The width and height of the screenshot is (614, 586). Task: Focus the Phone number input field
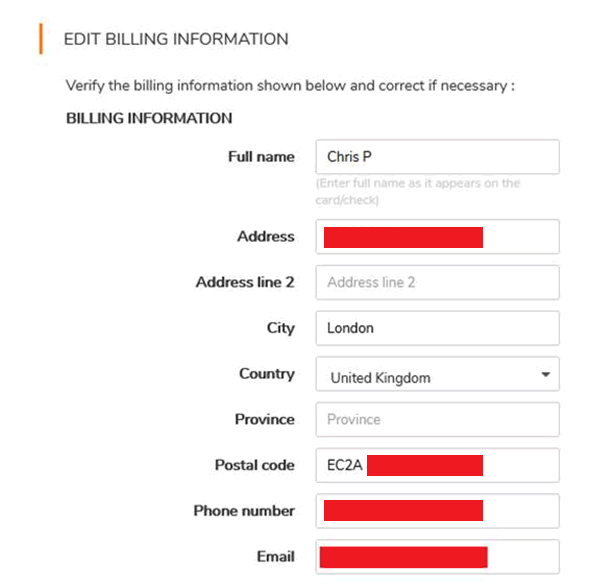tap(437, 511)
